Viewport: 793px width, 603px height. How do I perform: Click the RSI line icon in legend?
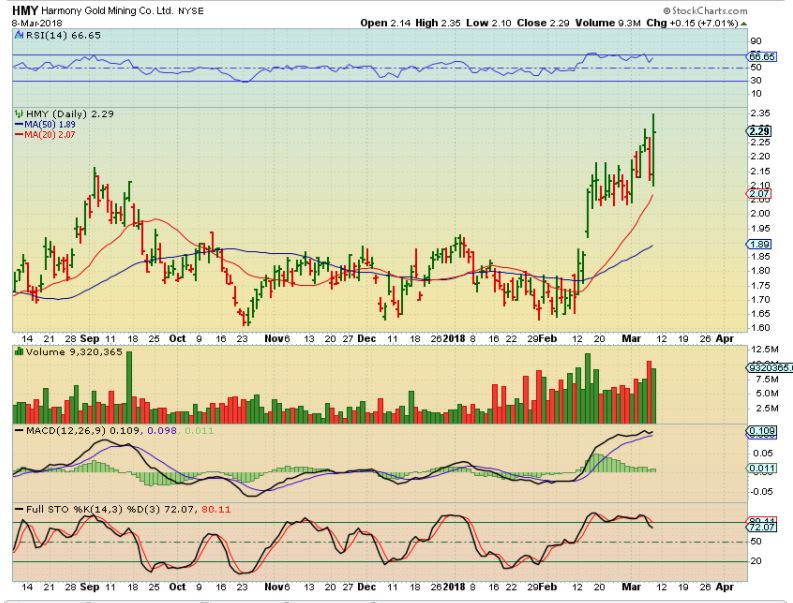pos(19,35)
